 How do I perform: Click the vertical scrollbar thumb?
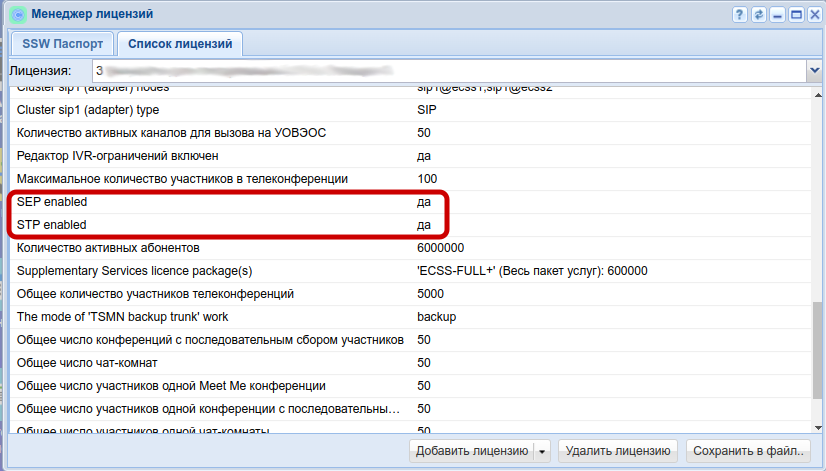click(x=818, y=350)
